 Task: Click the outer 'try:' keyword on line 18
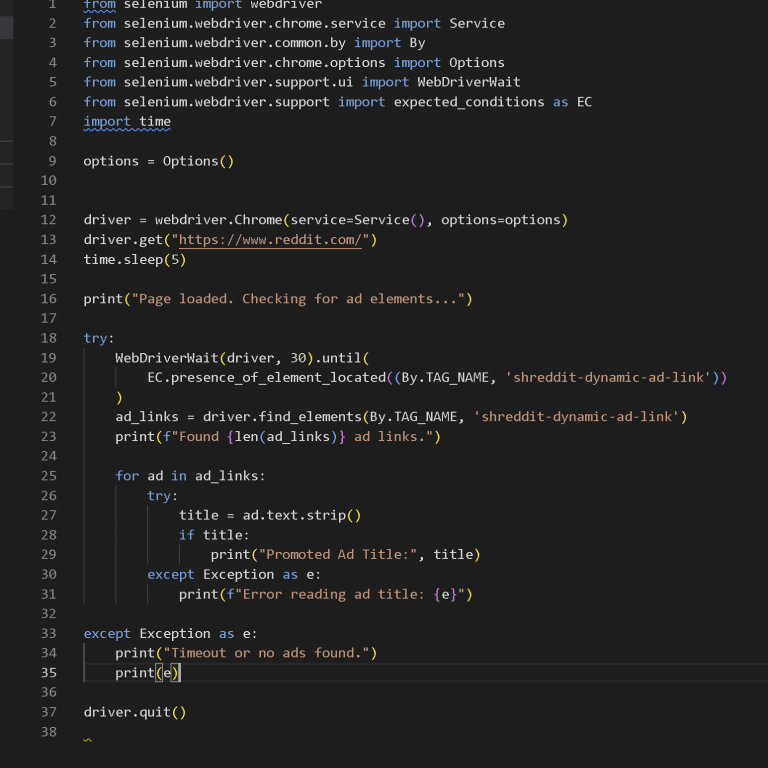98,338
